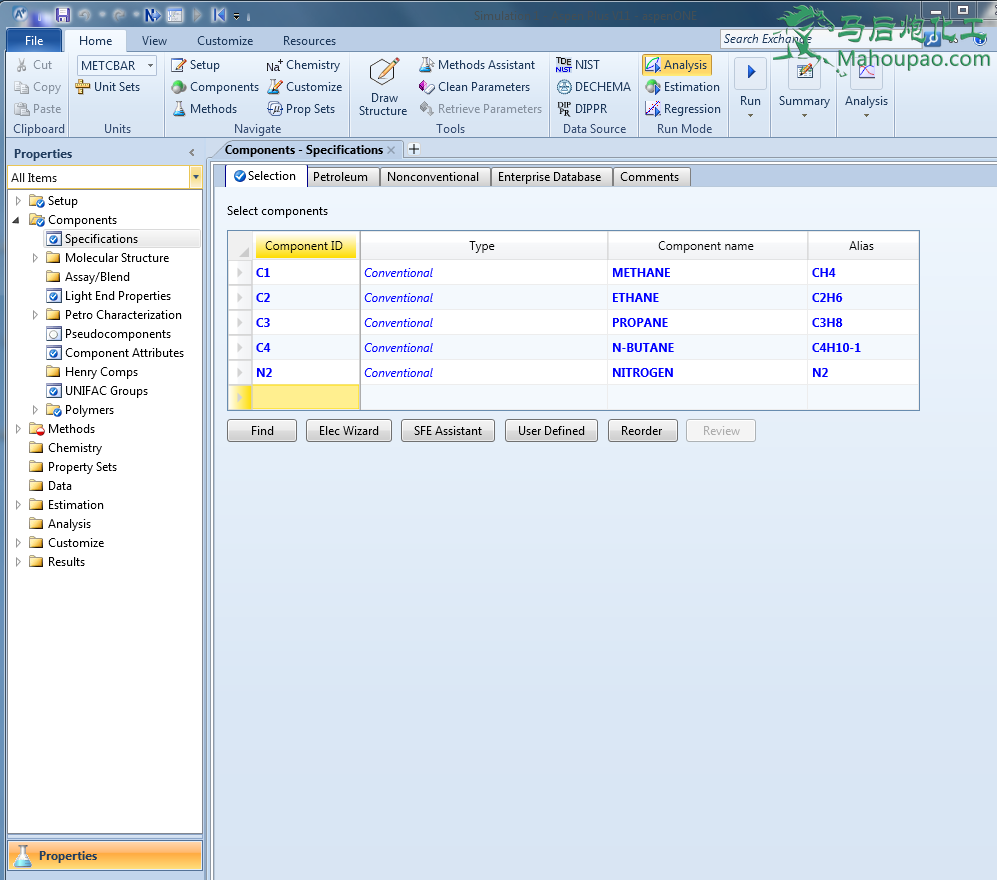Switch to the Petroleum tab

(340, 177)
